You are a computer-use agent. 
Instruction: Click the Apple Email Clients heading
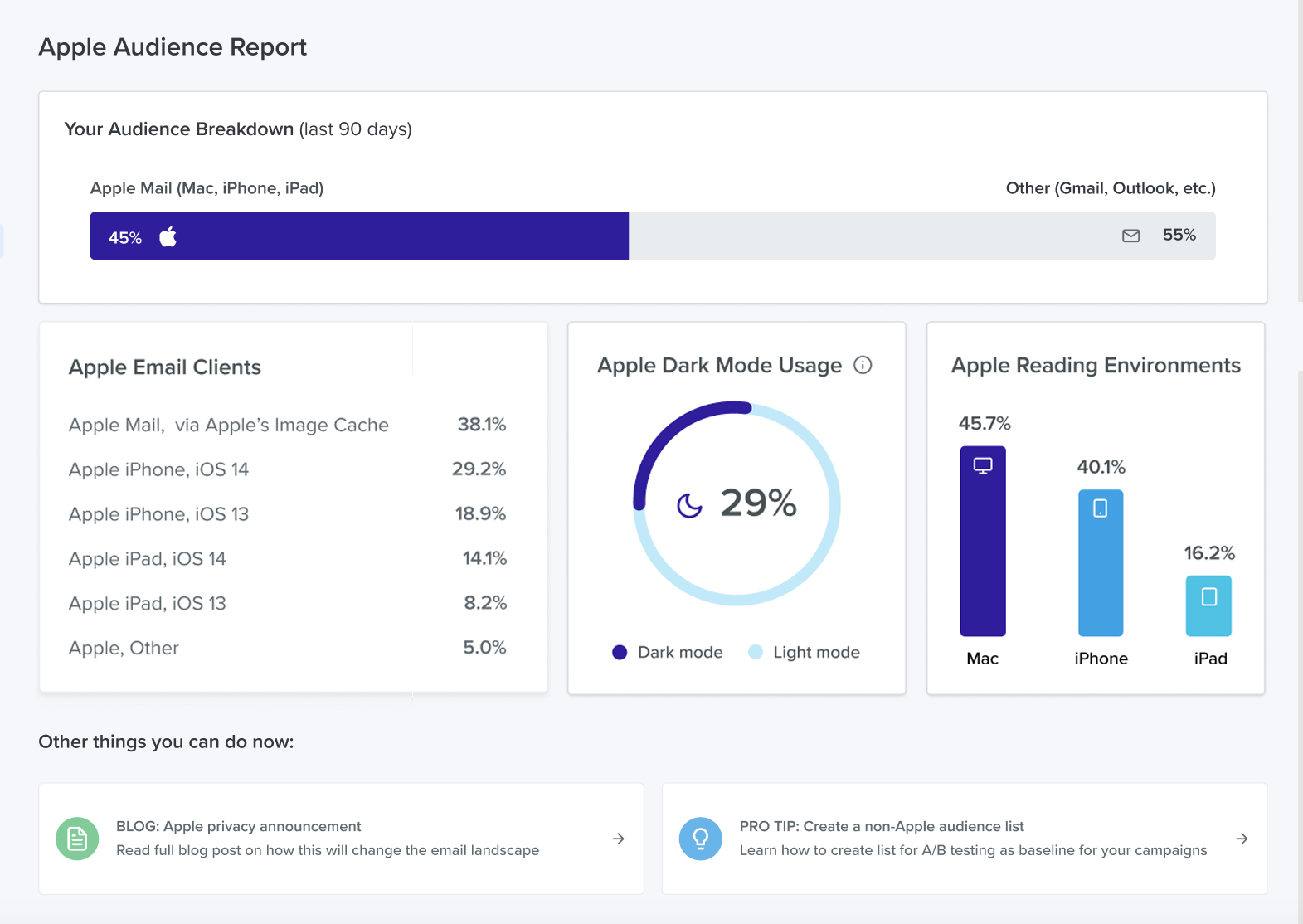pyautogui.click(x=165, y=367)
